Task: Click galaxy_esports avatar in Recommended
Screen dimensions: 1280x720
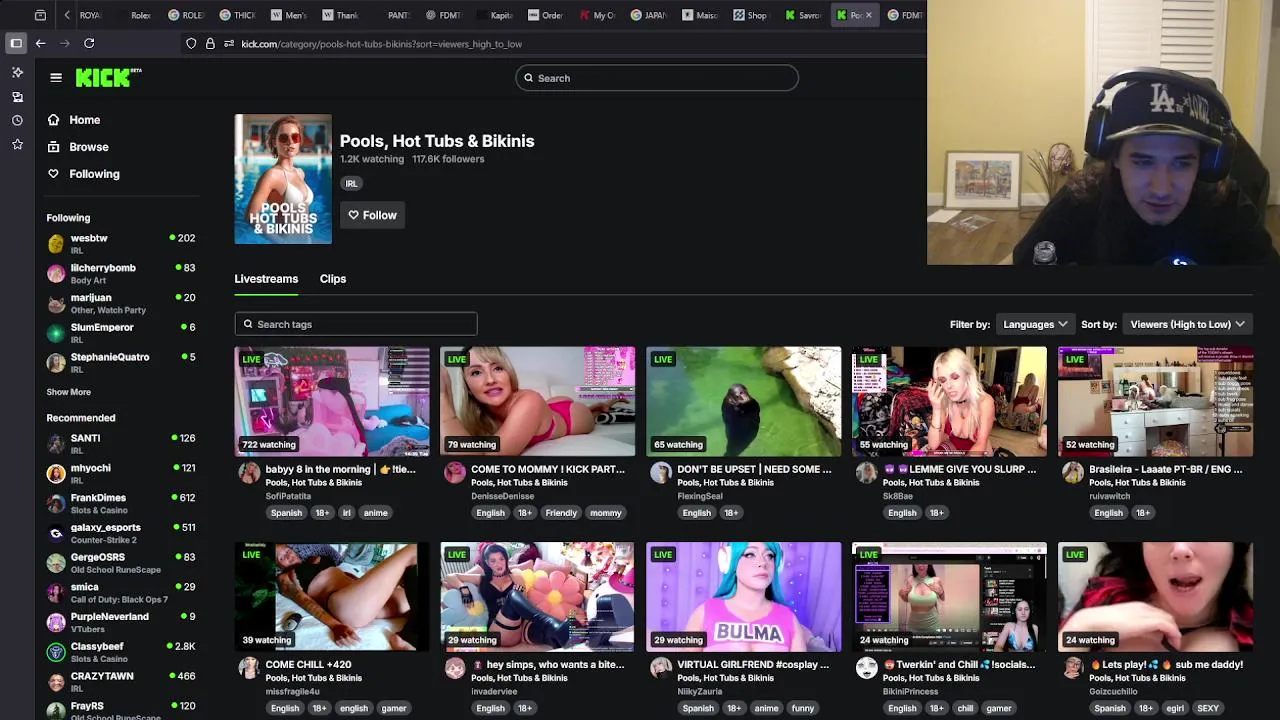Action: (x=56, y=533)
